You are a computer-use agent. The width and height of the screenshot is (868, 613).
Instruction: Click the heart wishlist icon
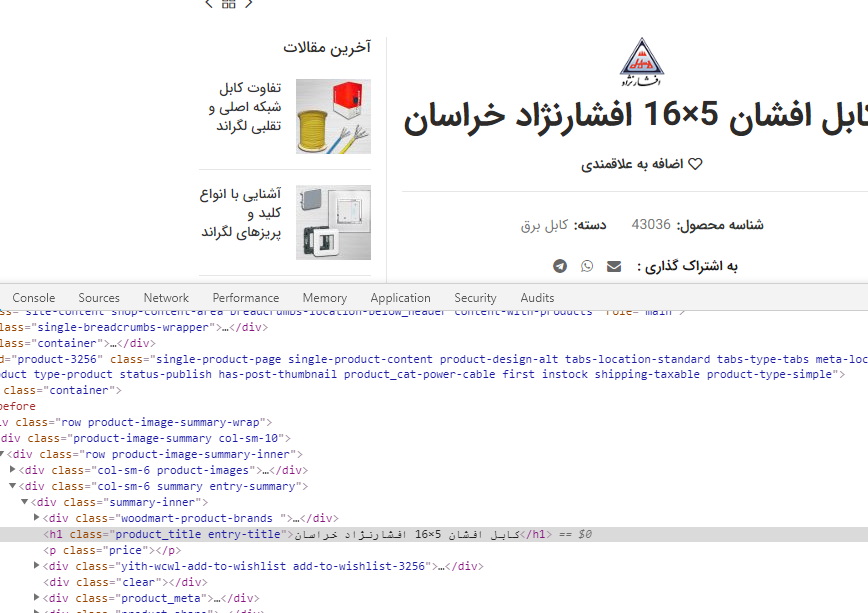click(695, 164)
